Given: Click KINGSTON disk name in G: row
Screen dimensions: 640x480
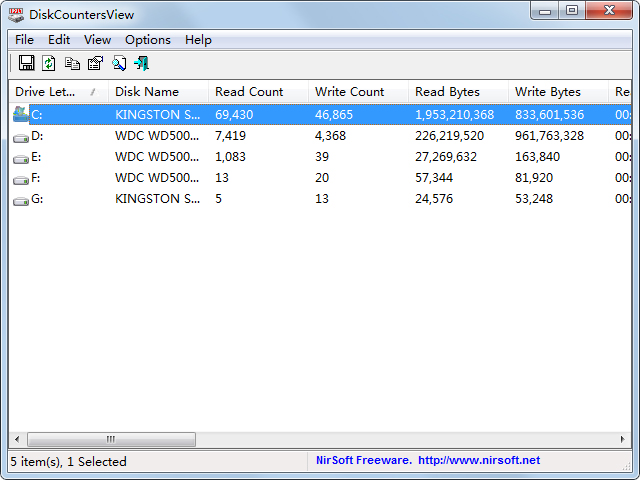Looking at the screenshot, I should point(158,199).
